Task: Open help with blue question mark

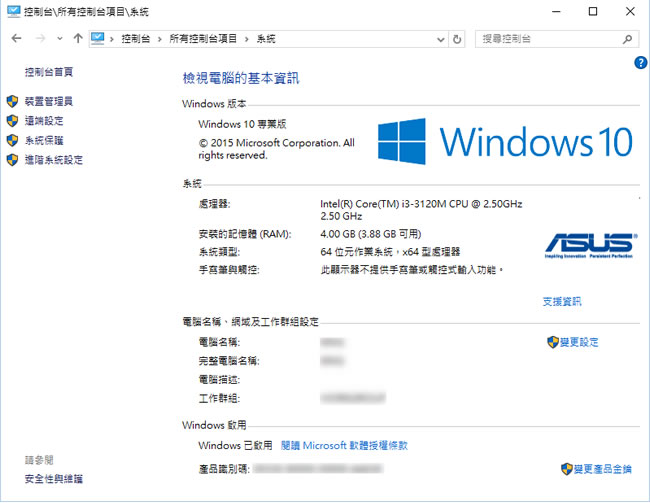Action: [x=640, y=63]
